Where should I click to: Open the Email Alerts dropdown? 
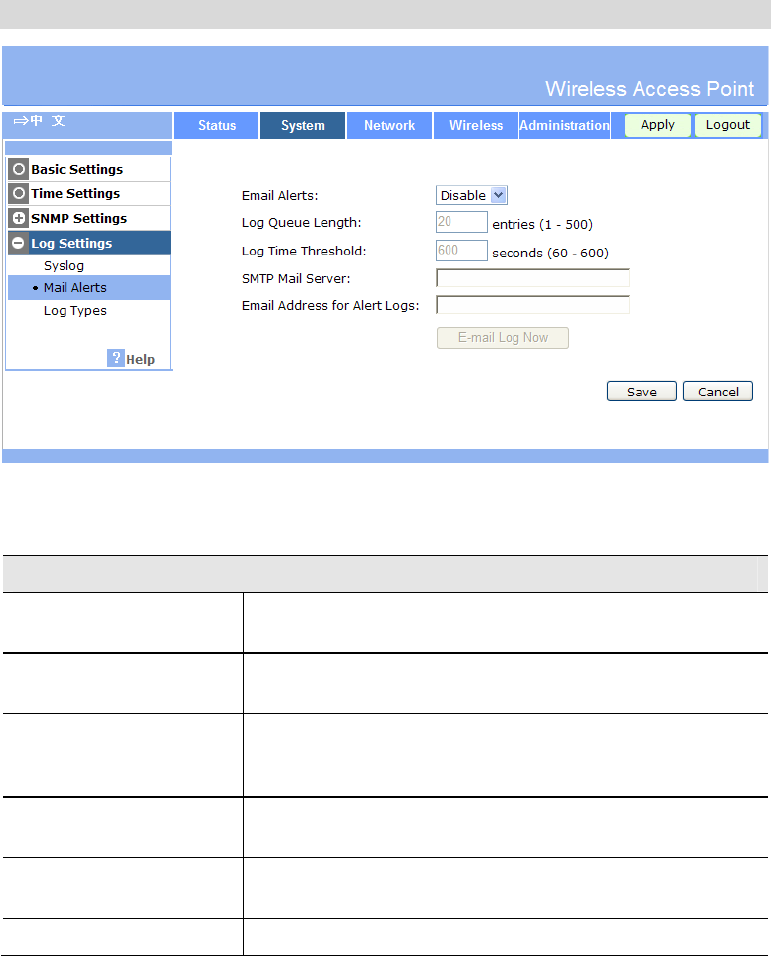pos(472,195)
